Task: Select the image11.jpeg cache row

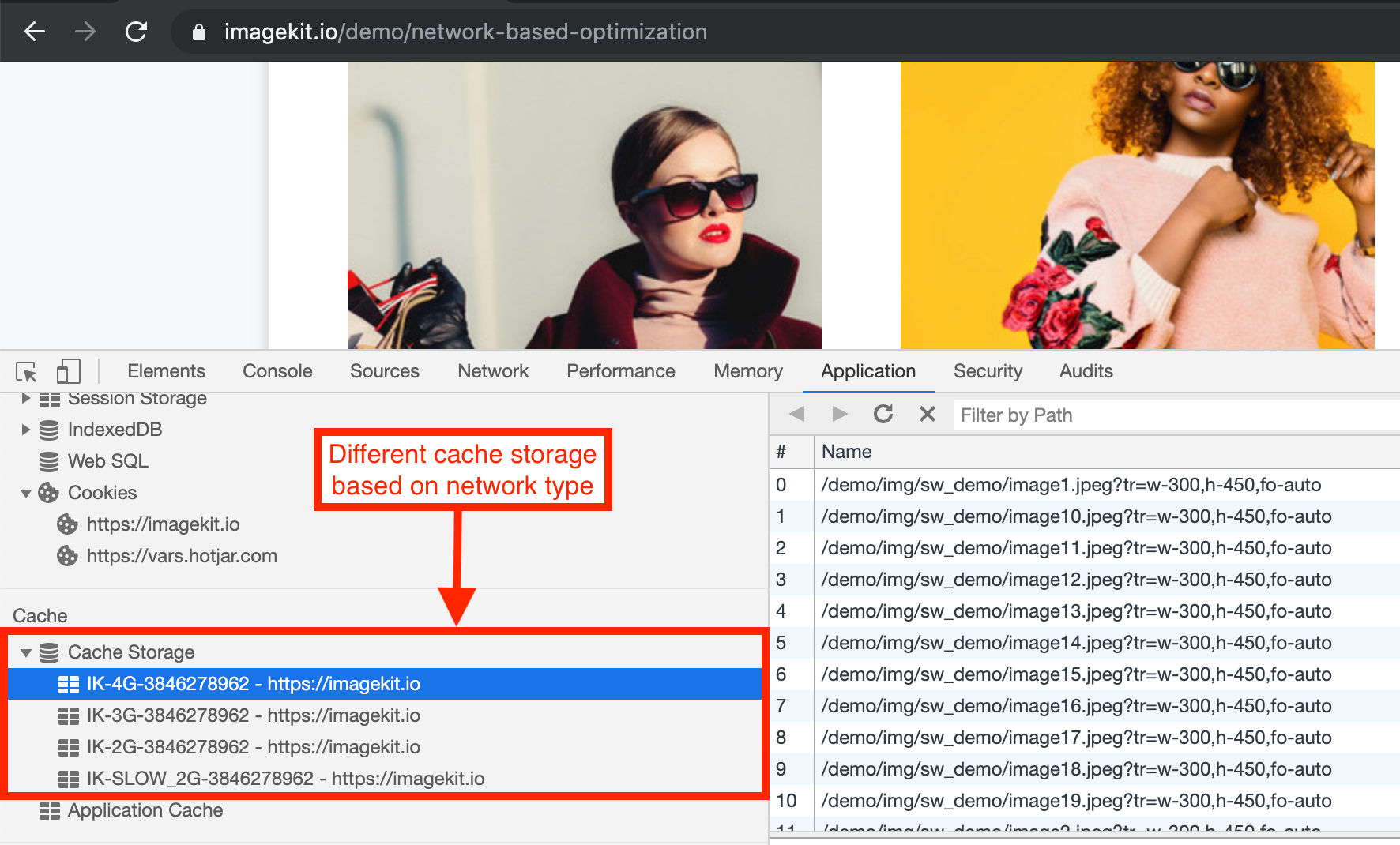Action: (x=1085, y=548)
